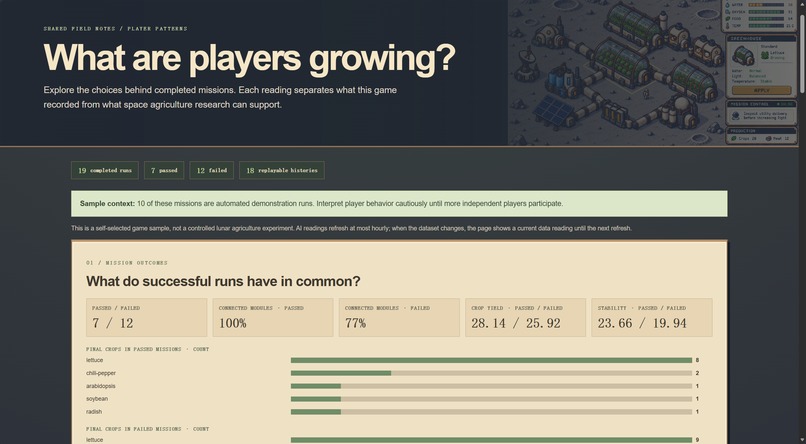Click the 'Connected modules · Passed' 100% card
This screenshot has height=444, width=806.
coord(273,318)
